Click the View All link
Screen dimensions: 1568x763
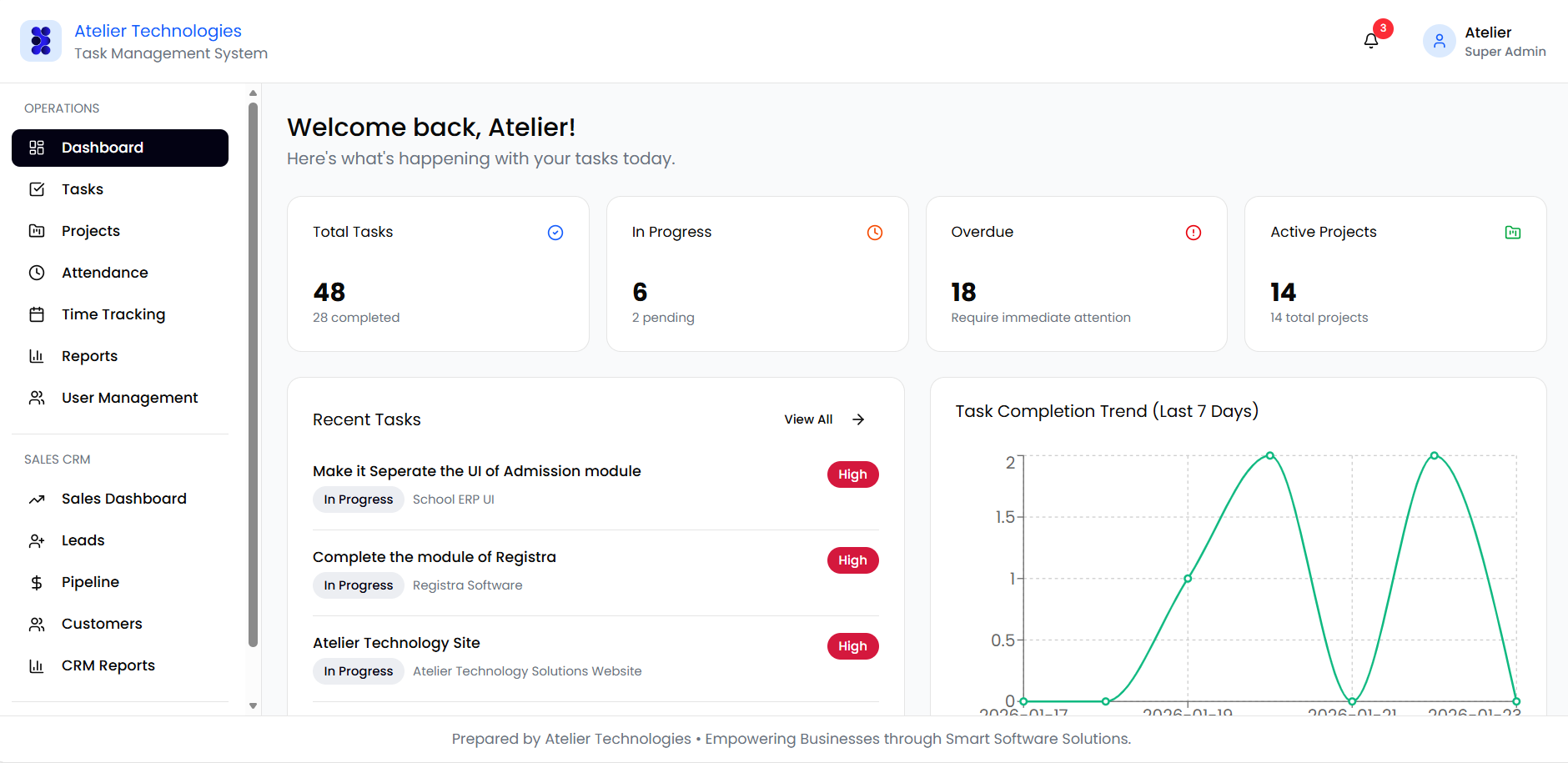point(808,419)
